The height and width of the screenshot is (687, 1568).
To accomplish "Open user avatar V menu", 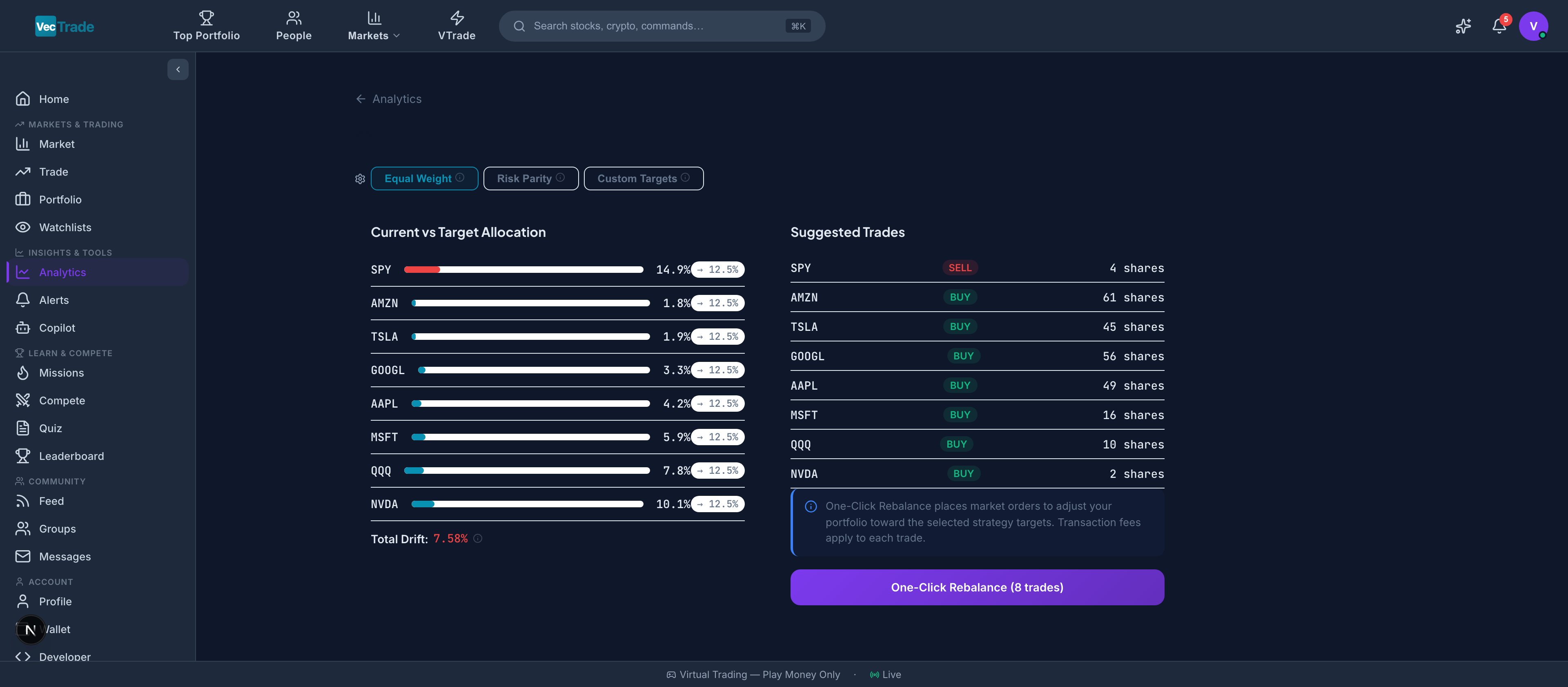I will [x=1533, y=26].
